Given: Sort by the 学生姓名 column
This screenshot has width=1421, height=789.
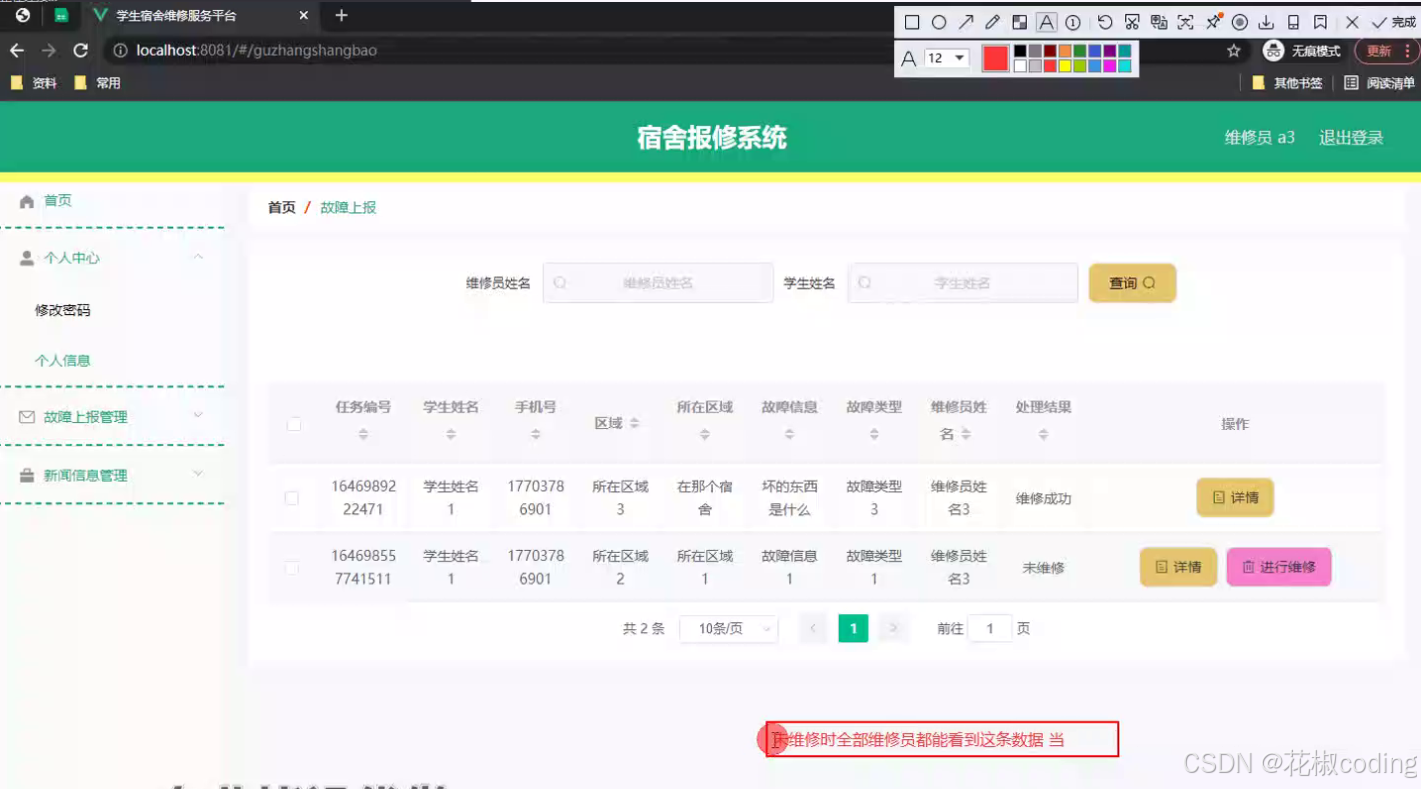Looking at the screenshot, I should [451, 434].
